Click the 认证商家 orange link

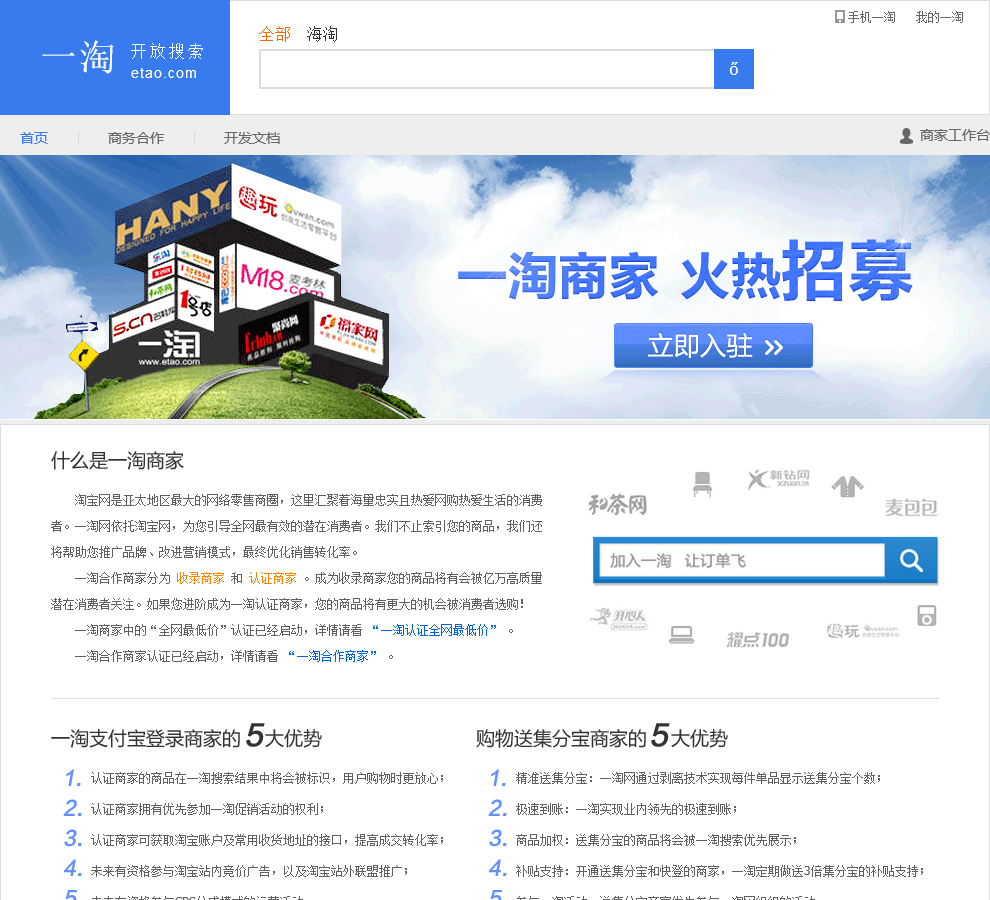click(x=273, y=579)
